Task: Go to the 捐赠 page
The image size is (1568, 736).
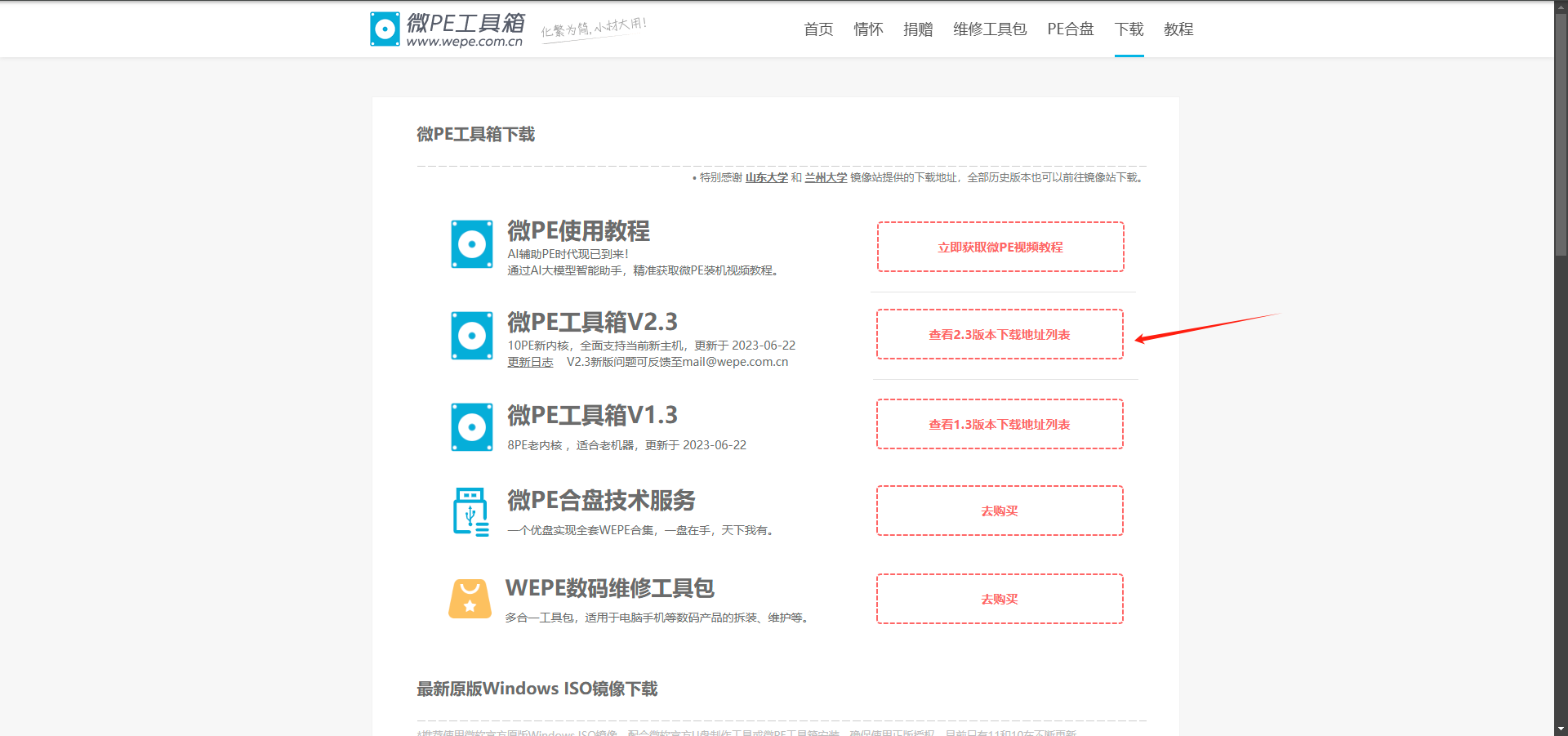Action: pyautogui.click(x=918, y=29)
